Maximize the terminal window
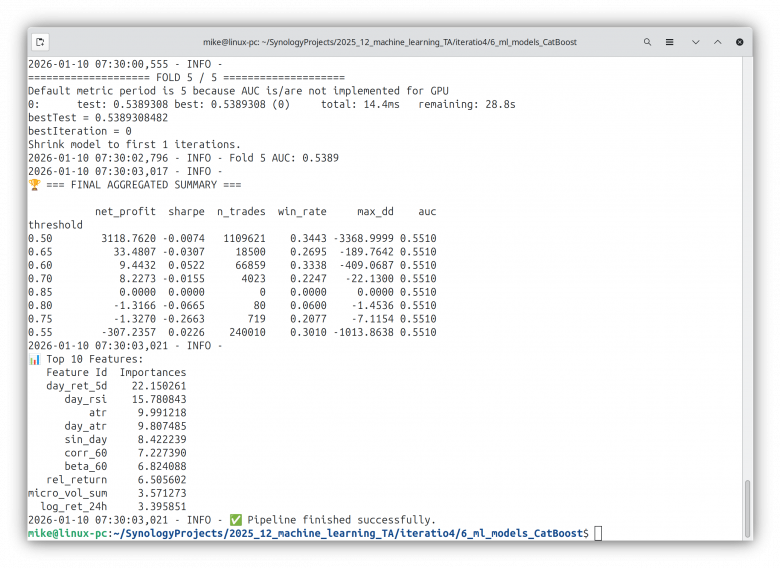Image resolution: width=780 pixels, height=568 pixels. 717,42
